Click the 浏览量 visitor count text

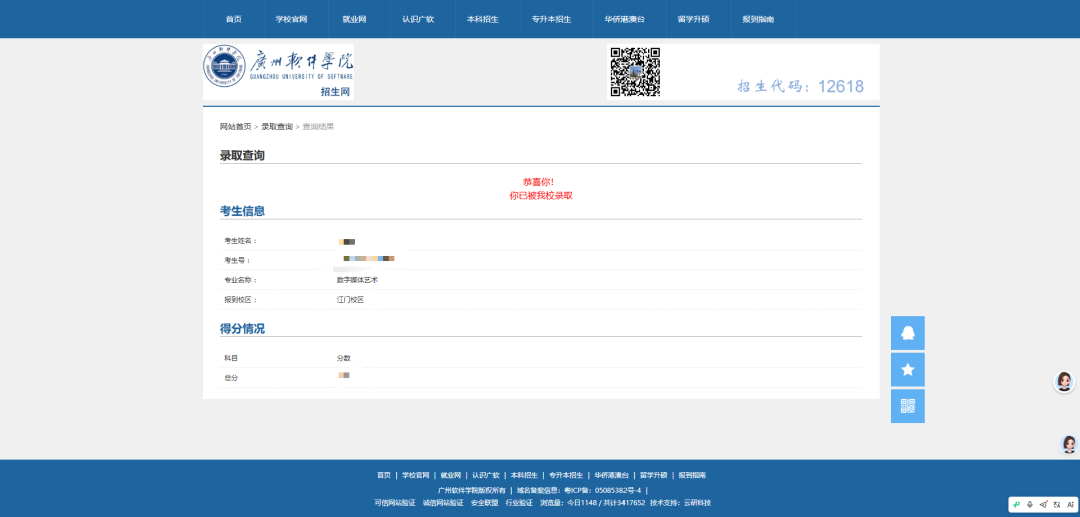click(x=593, y=503)
